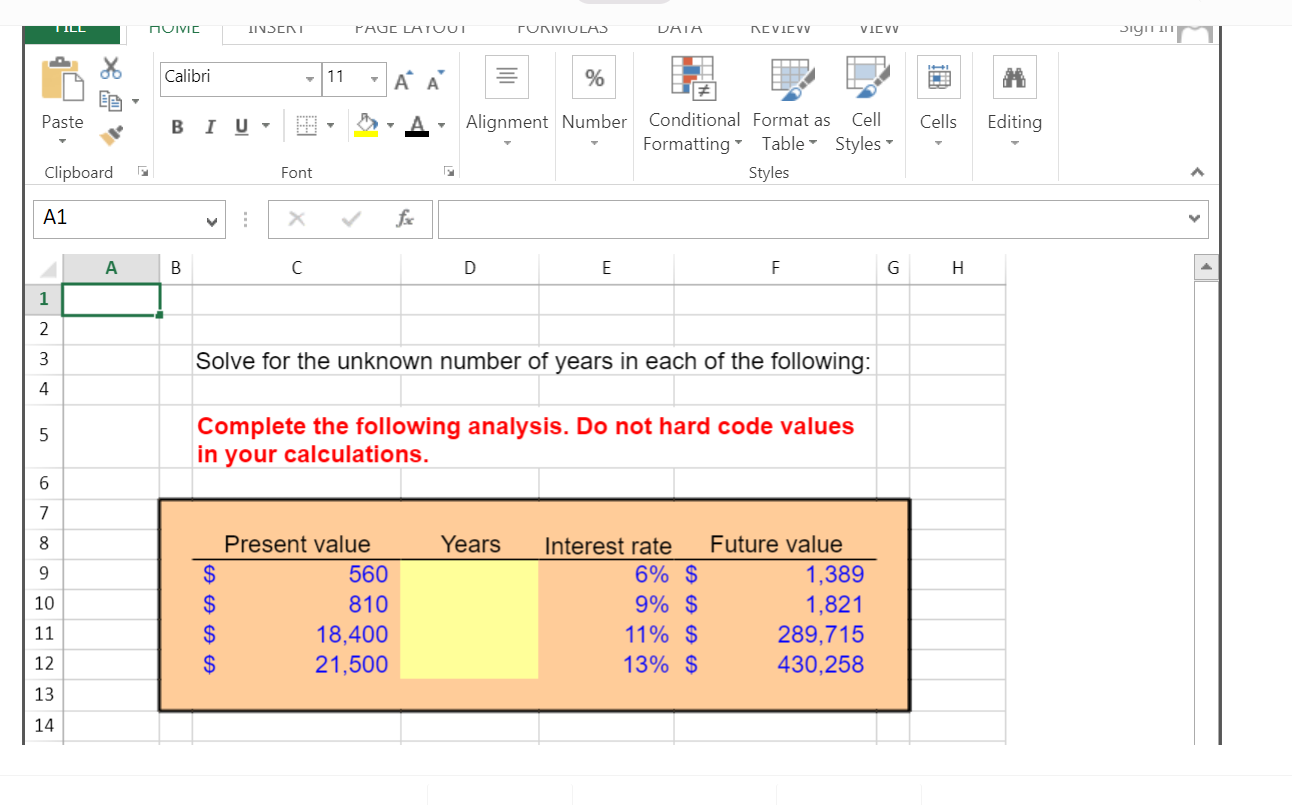Select the yellow Years cell in row 9

click(469, 574)
